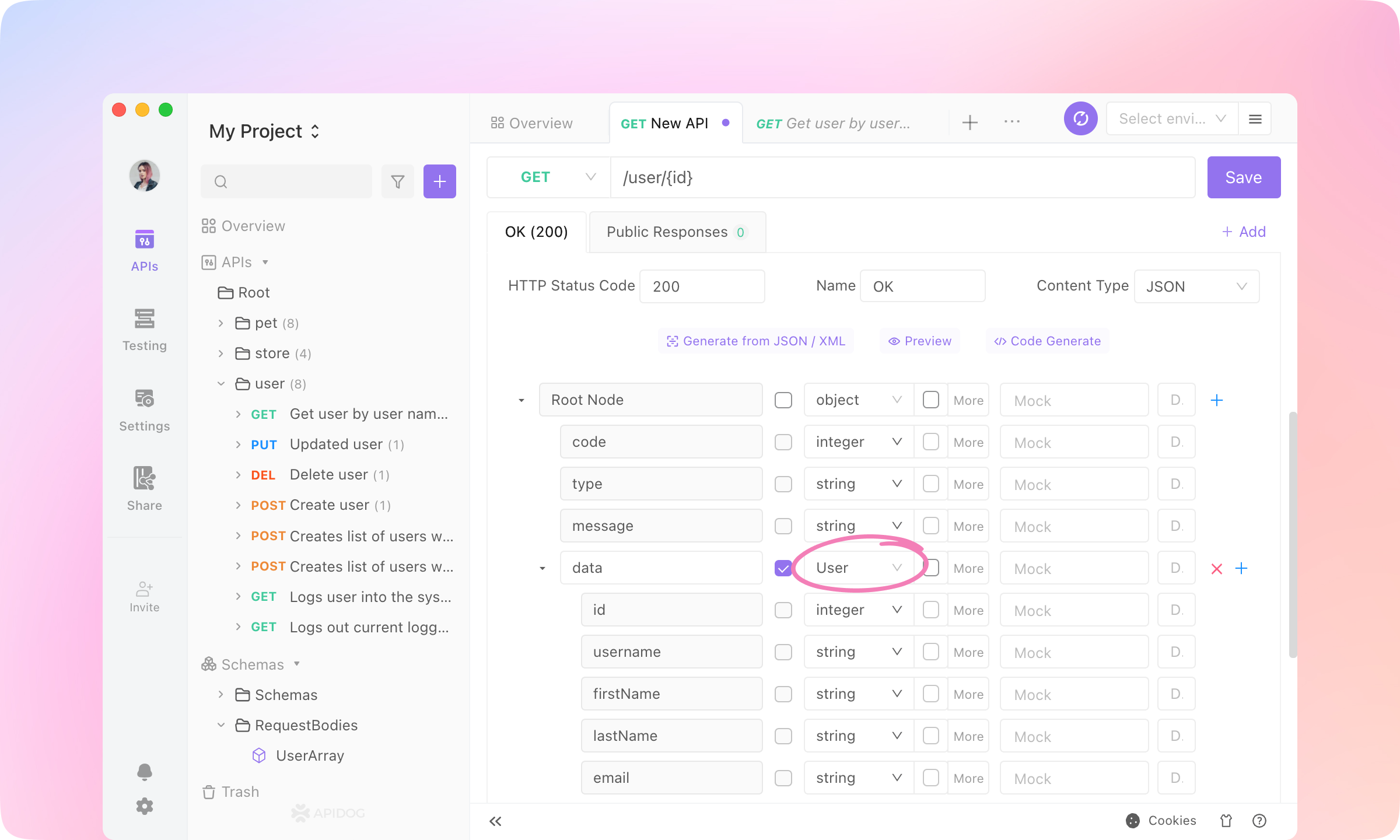The width and height of the screenshot is (1400, 840).
Task: Collapse the data node triangle
Action: coord(542,568)
